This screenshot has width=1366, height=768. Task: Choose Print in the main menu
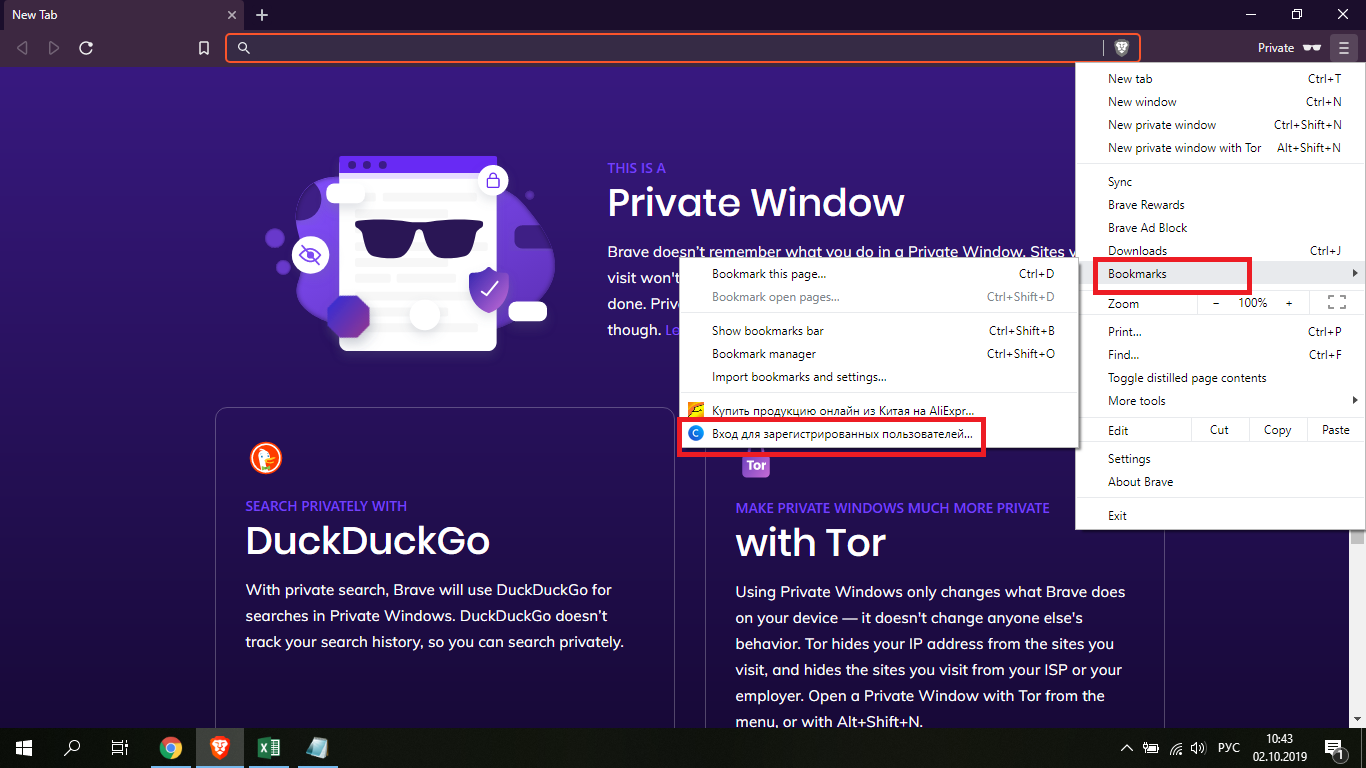coord(1220,332)
